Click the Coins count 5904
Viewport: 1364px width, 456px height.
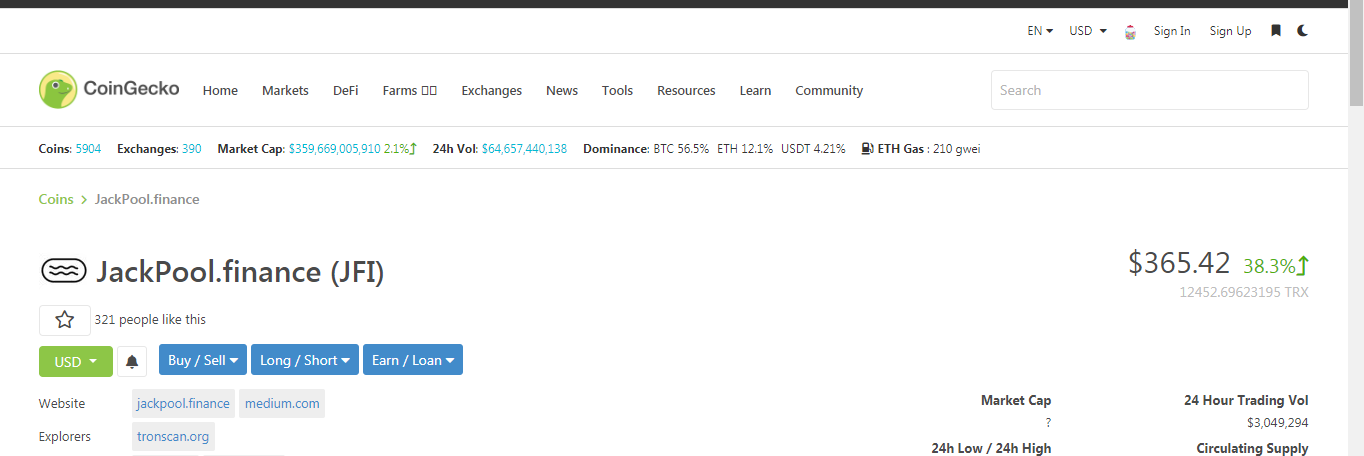click(88, 148)
